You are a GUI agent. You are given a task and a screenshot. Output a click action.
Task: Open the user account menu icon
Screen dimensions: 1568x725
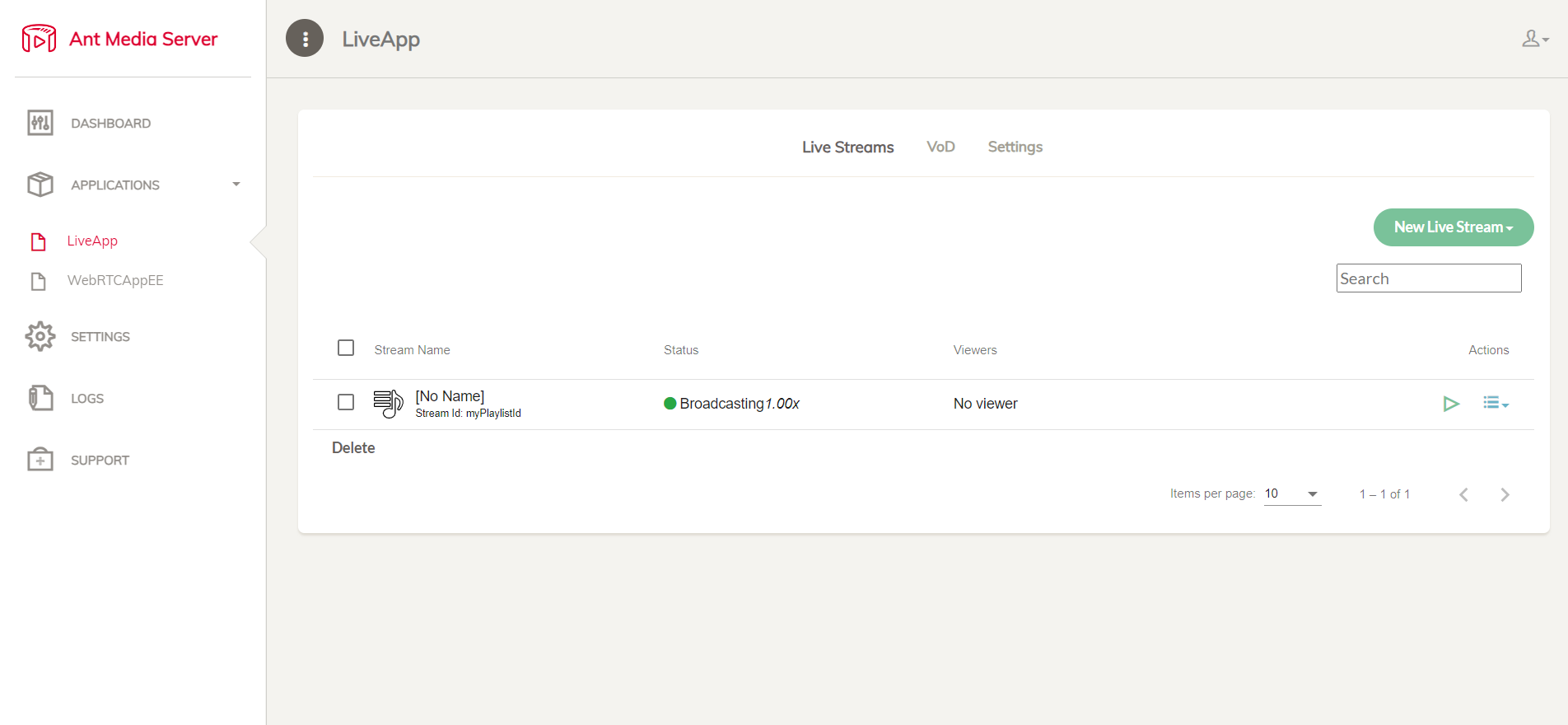point(1535,39)
